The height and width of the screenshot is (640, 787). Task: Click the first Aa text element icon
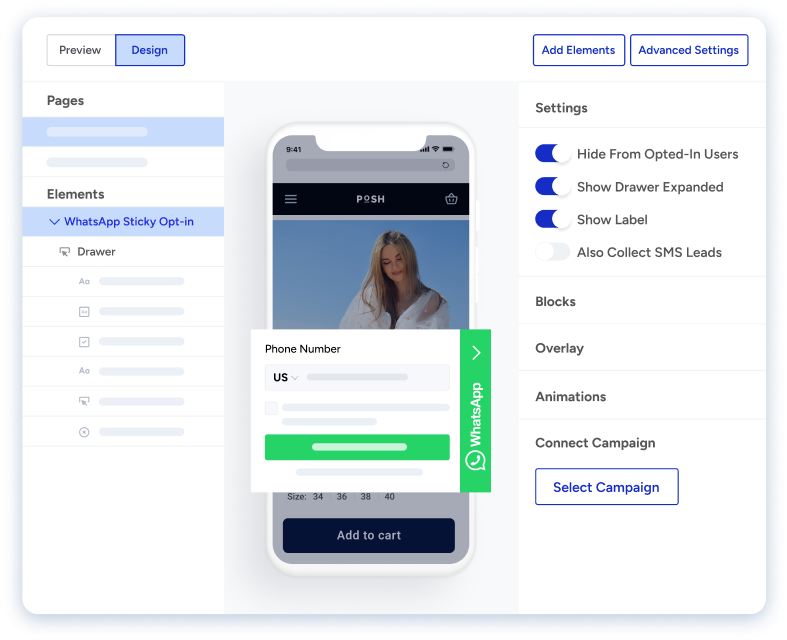(84, 282)
